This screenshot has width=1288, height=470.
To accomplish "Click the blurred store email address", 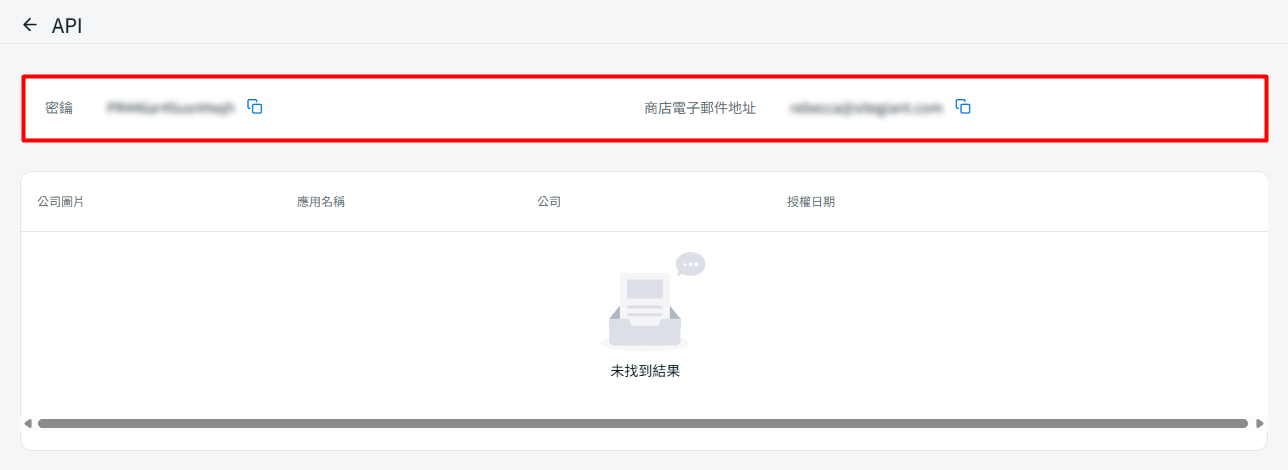I will pos(866,108).
